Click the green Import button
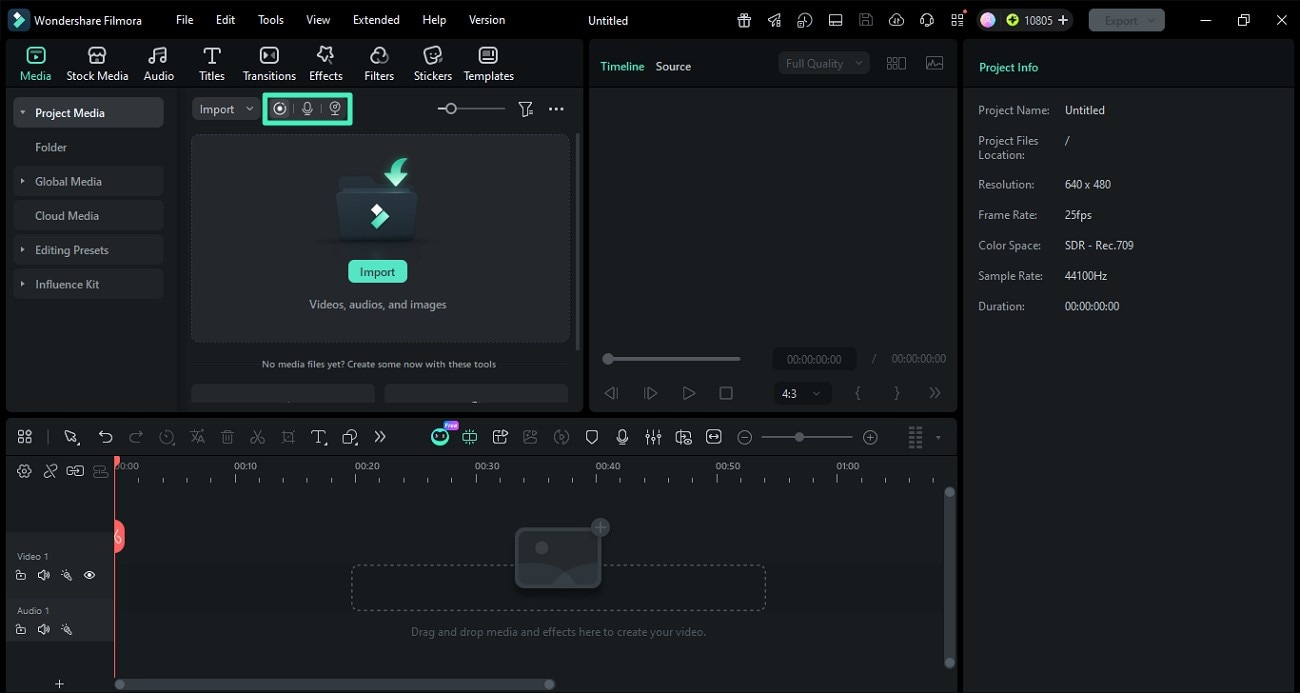 click(378, 272)
